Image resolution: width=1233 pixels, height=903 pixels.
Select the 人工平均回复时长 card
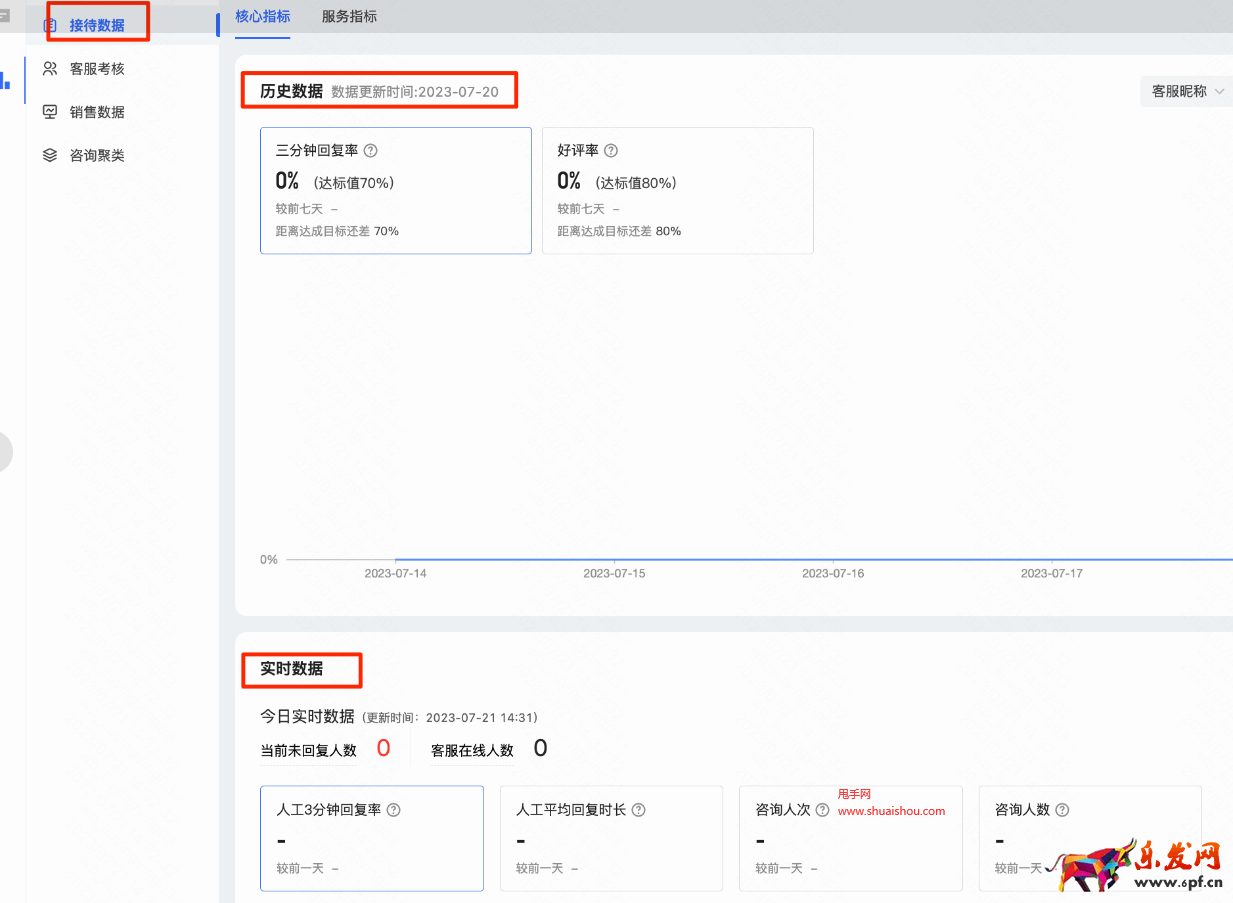pos(612,838)
